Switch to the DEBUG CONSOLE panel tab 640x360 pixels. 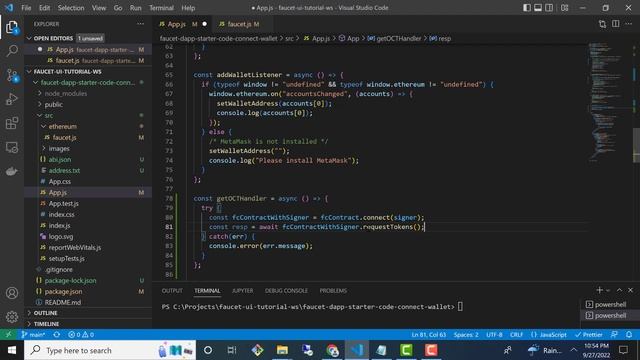pos(286,291)
